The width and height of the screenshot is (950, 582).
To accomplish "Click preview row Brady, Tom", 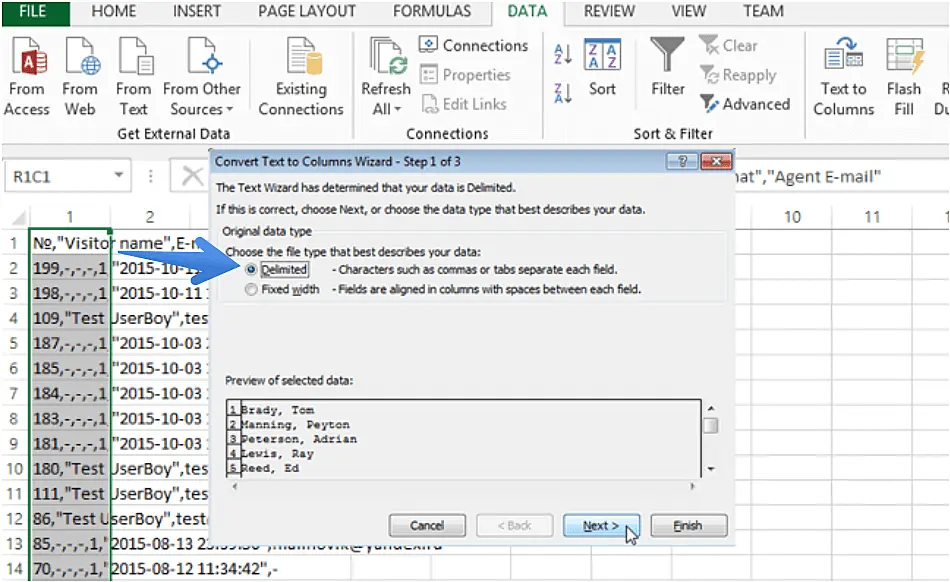I will tap(277, 410).
